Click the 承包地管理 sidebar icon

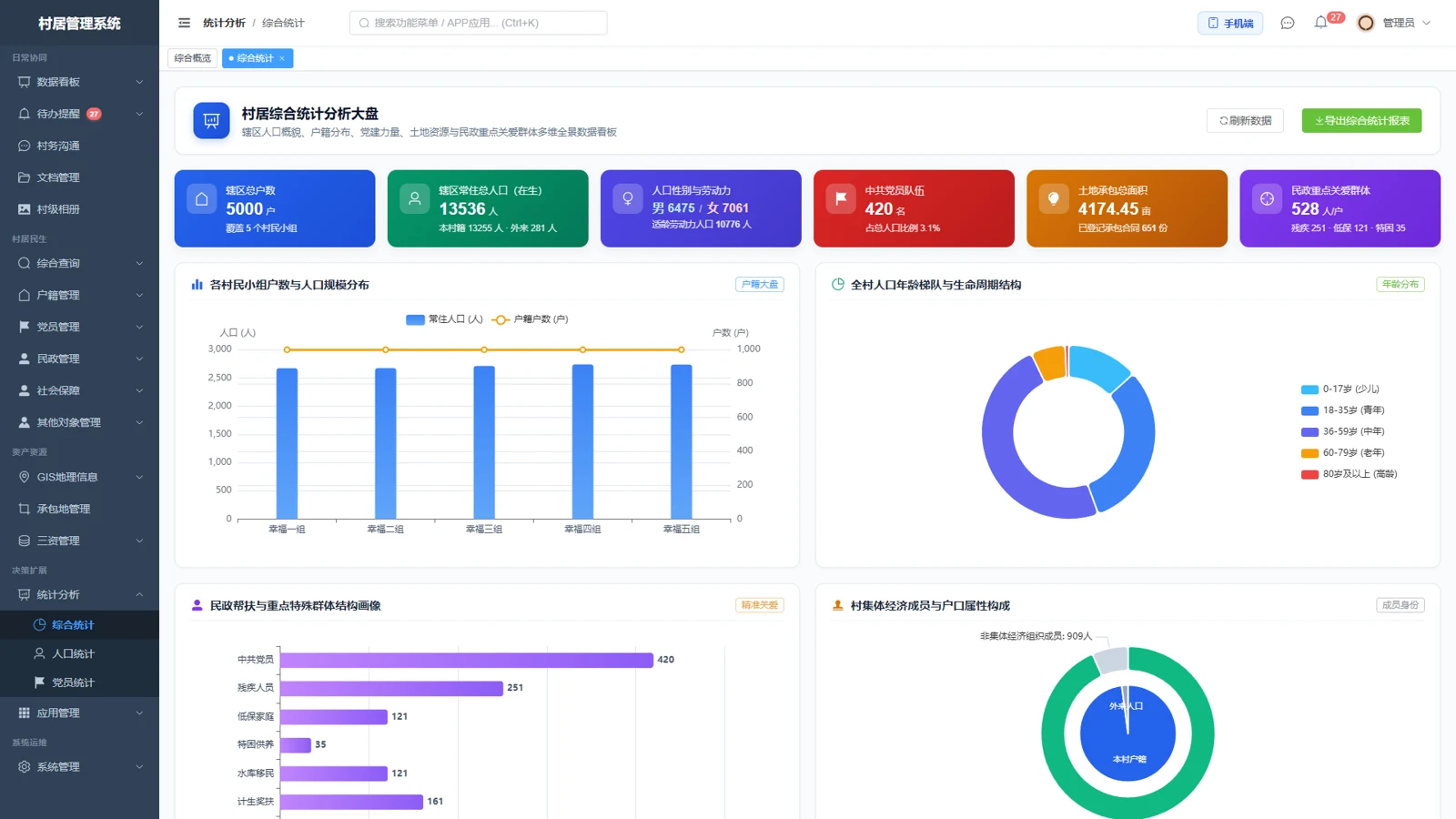[x=25, y=509]
